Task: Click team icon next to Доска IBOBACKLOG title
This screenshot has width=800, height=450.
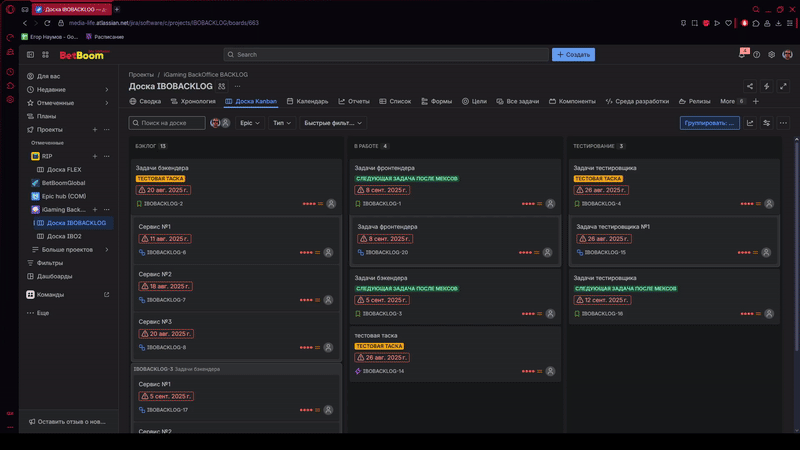Action: 221,86
